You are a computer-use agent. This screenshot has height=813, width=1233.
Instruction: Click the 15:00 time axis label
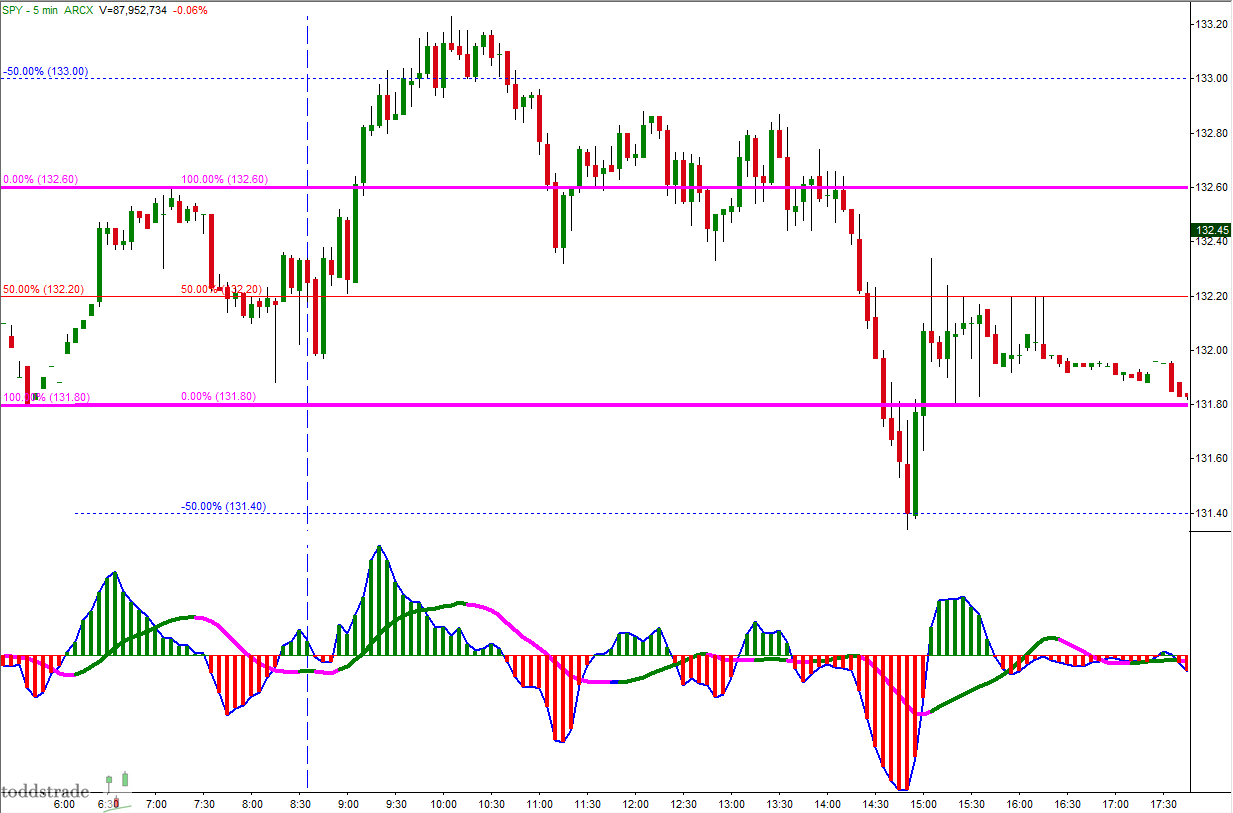pos(922,803)
